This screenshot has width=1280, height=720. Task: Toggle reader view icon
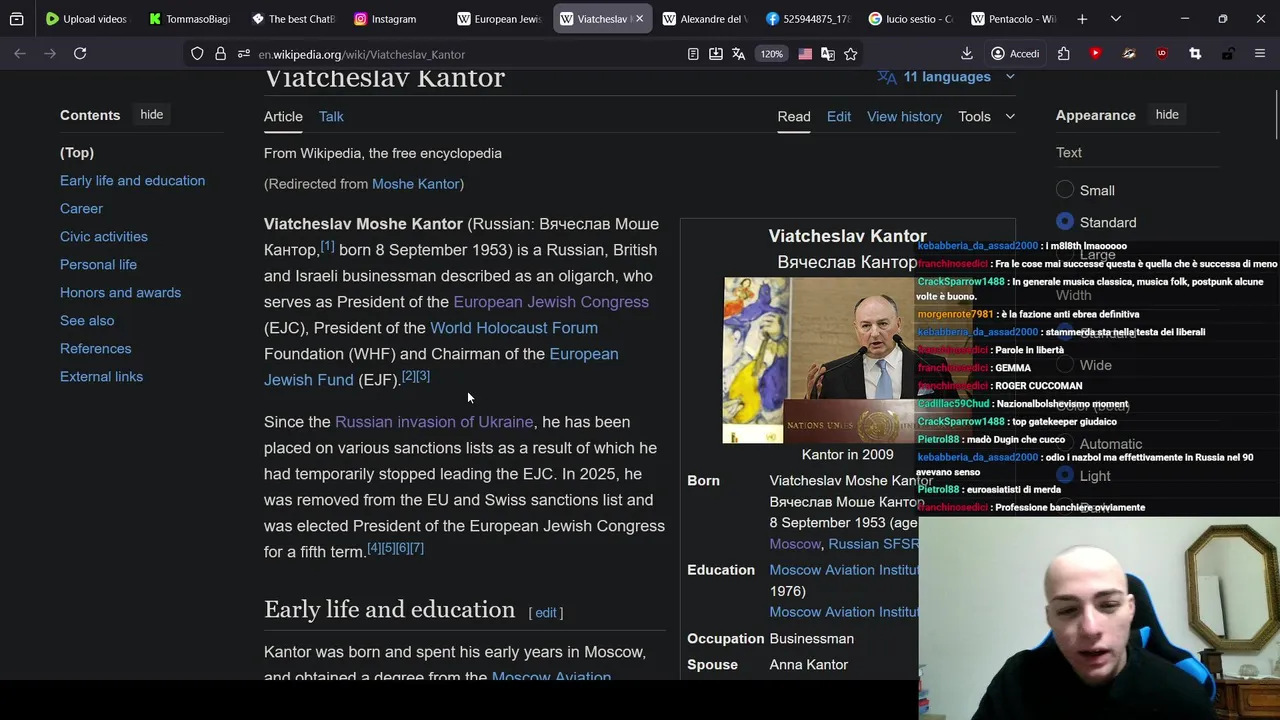click(x=693, y=54)
